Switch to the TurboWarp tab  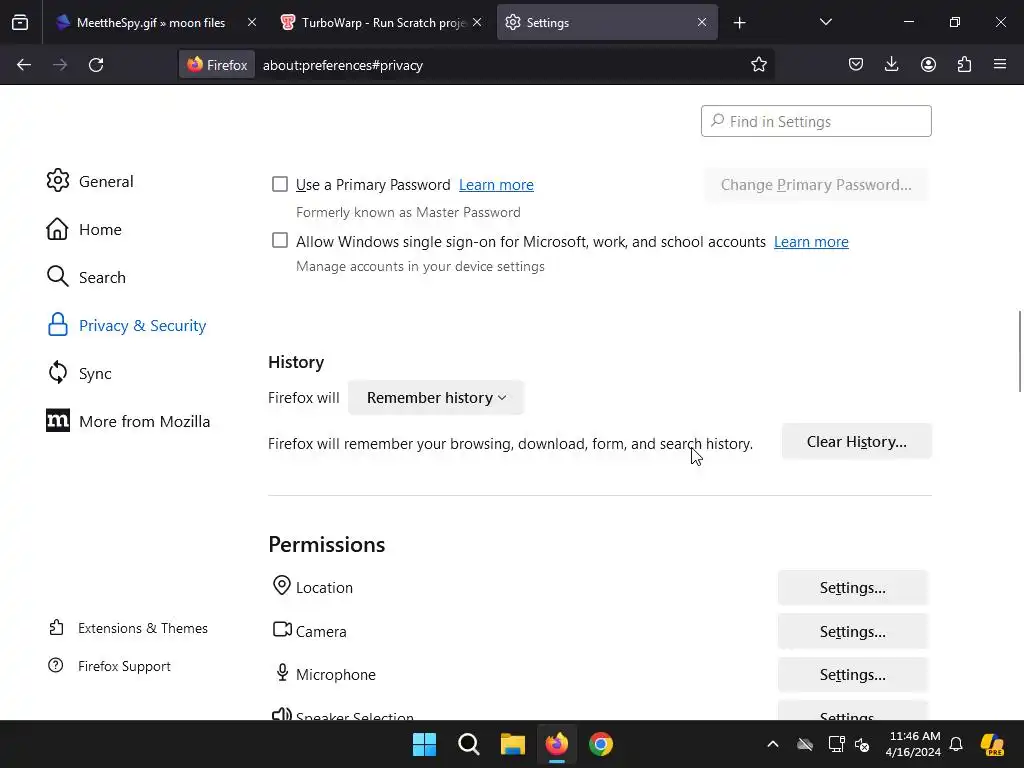pyautogui.click(x=382, y=22)
